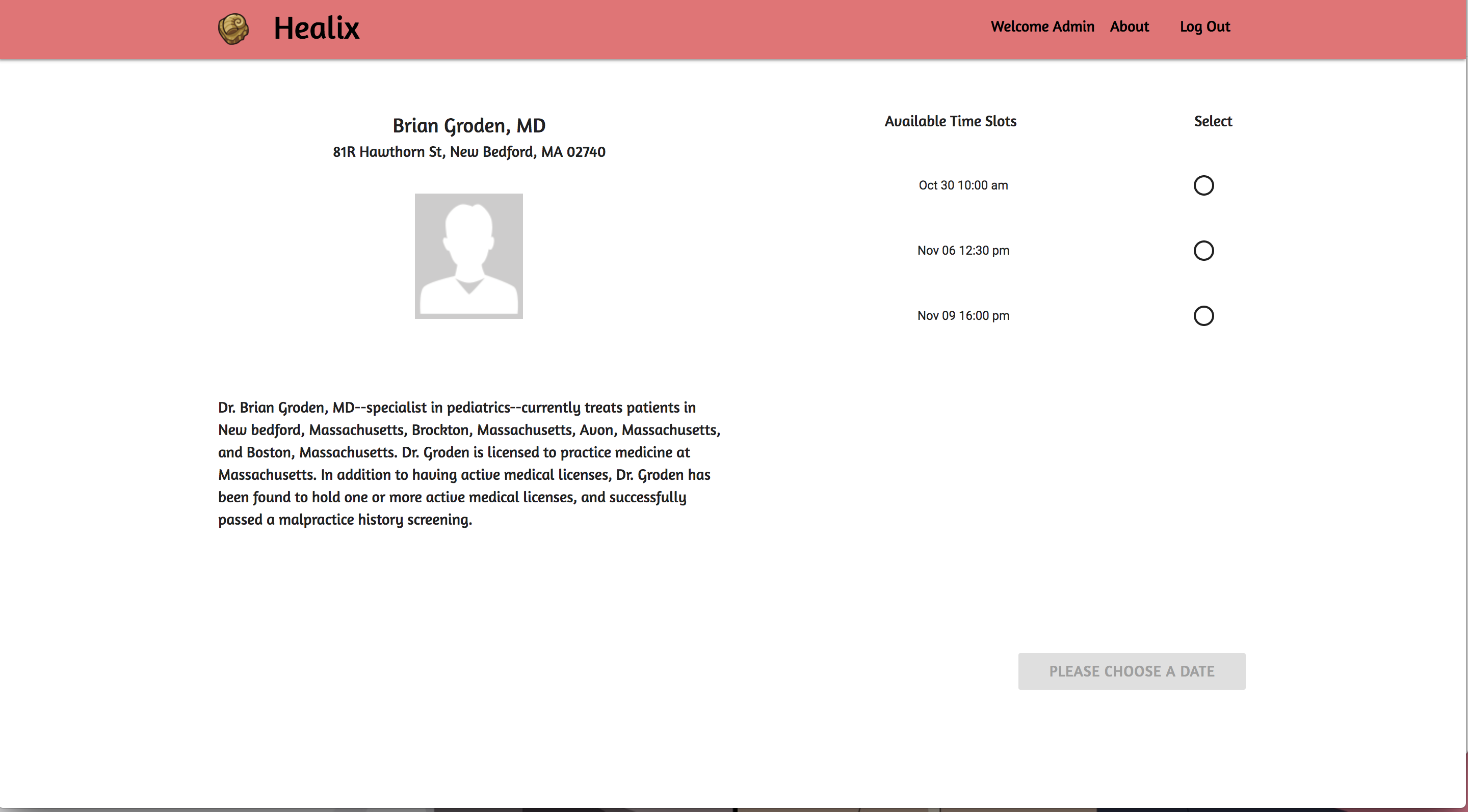Select the Oct 30 10:00 am slot
This screenshot has height=812, width=1468.
pos(1203,185)
